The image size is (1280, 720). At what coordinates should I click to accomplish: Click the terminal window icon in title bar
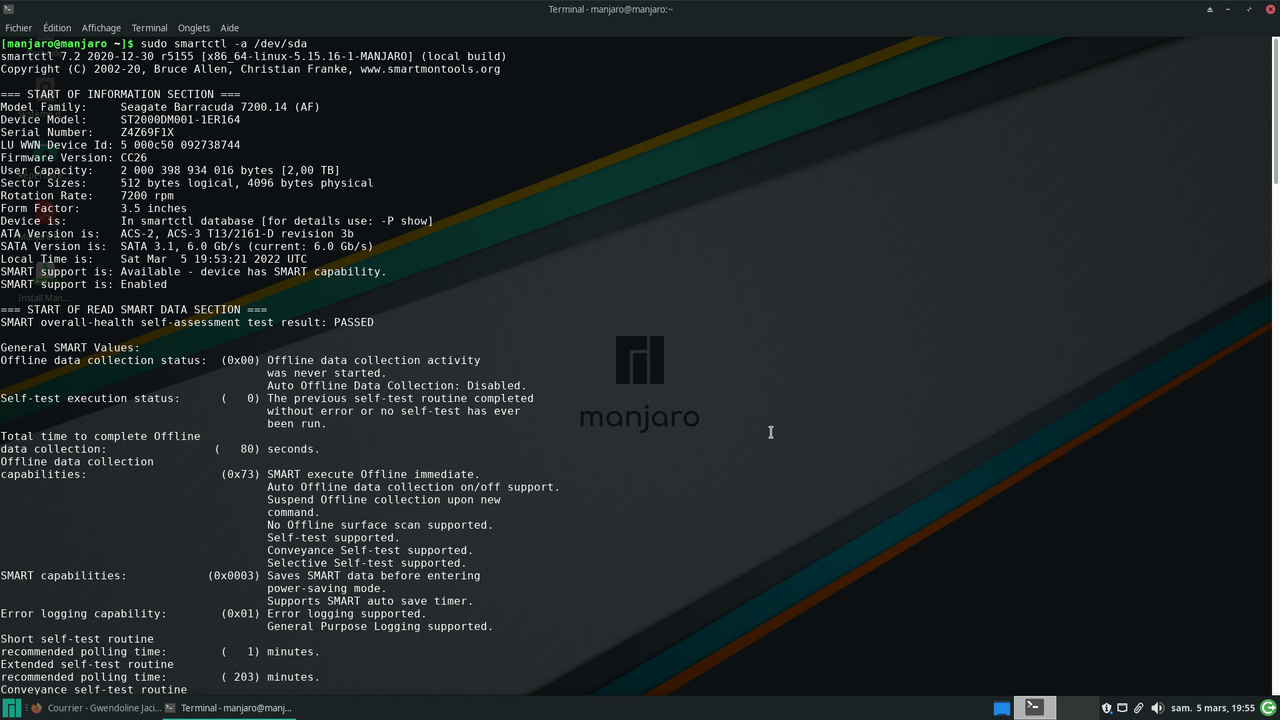pos(9,9)
